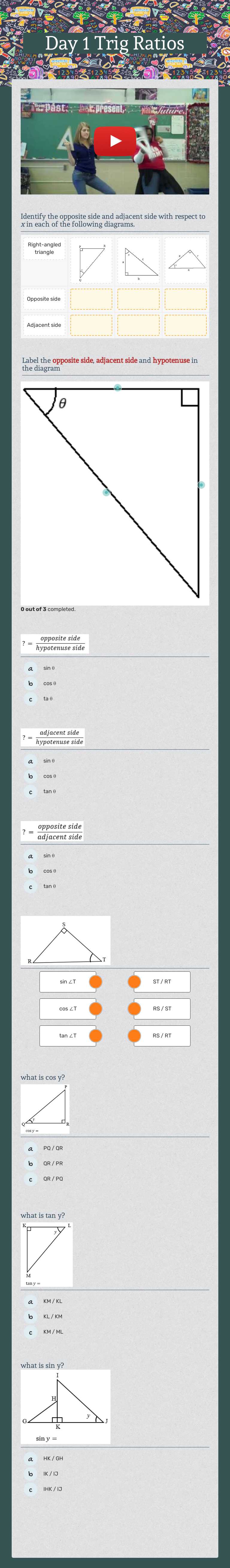Click the orange connector dot beside ST / RT
This screenshot has width=230, height=1568.
[135, 981]
